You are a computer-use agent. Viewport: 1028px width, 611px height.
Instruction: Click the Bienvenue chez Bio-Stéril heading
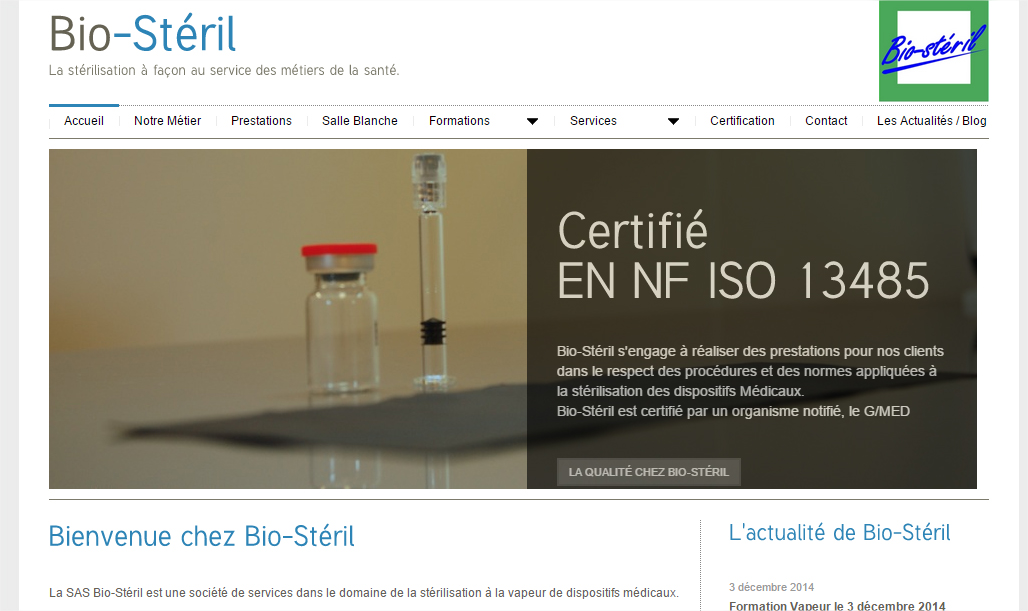[201, 537]
